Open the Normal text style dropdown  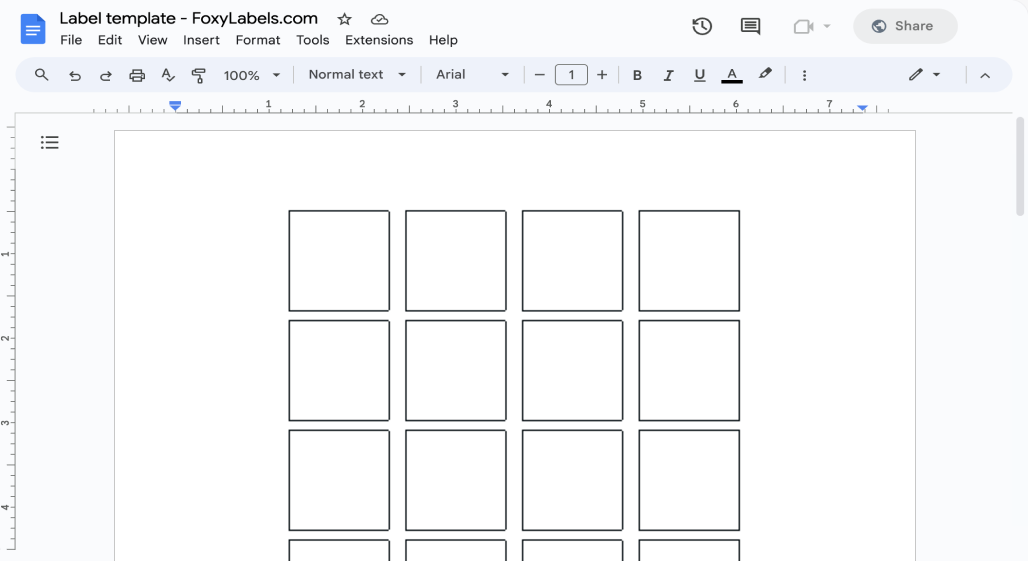click(x=357, y=75)
